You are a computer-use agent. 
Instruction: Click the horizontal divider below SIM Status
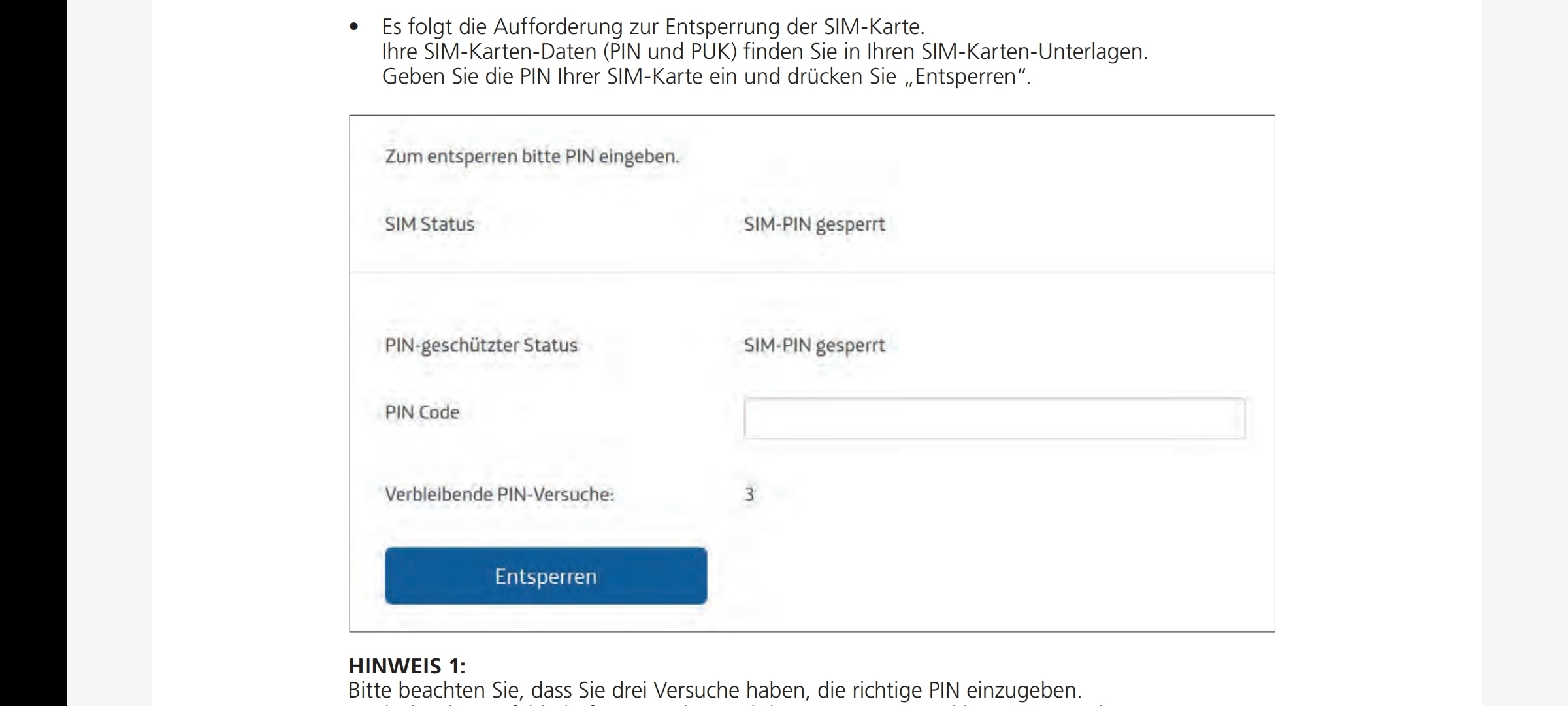812,272
